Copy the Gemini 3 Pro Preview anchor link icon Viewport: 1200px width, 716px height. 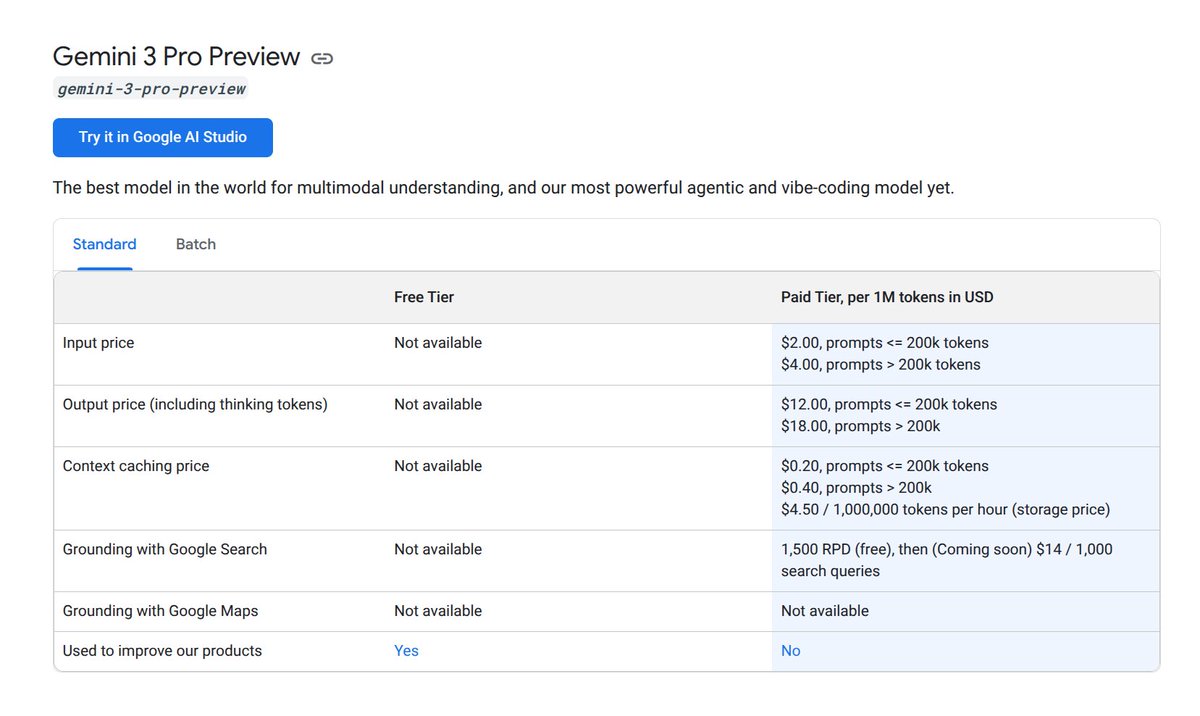tap(322, 58)
